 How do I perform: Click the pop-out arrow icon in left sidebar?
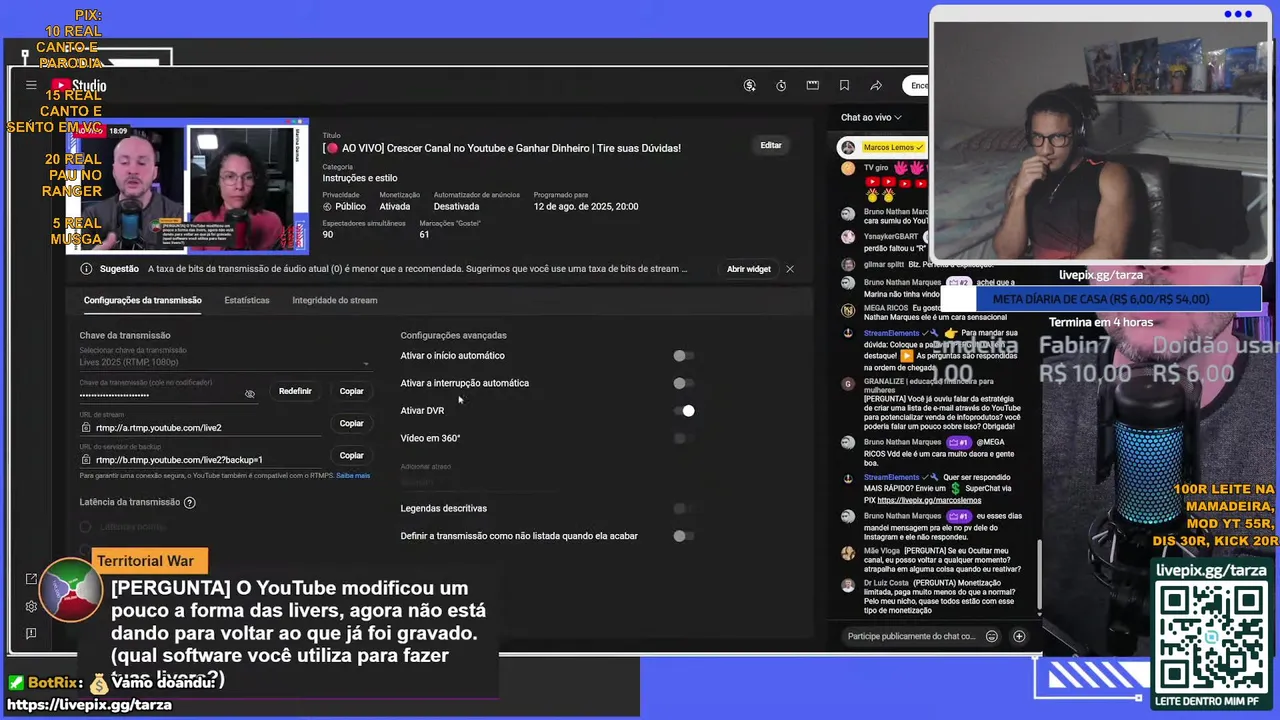point(31,578)
